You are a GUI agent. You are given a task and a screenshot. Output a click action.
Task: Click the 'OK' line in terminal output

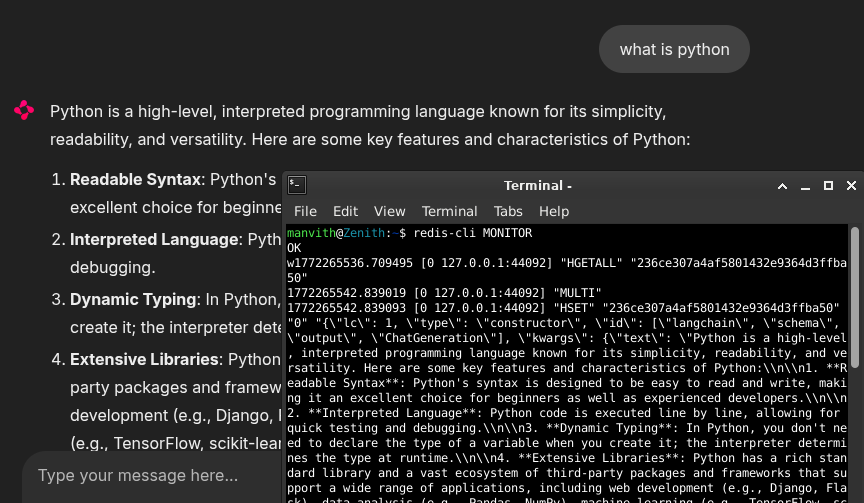pos(294,248)
